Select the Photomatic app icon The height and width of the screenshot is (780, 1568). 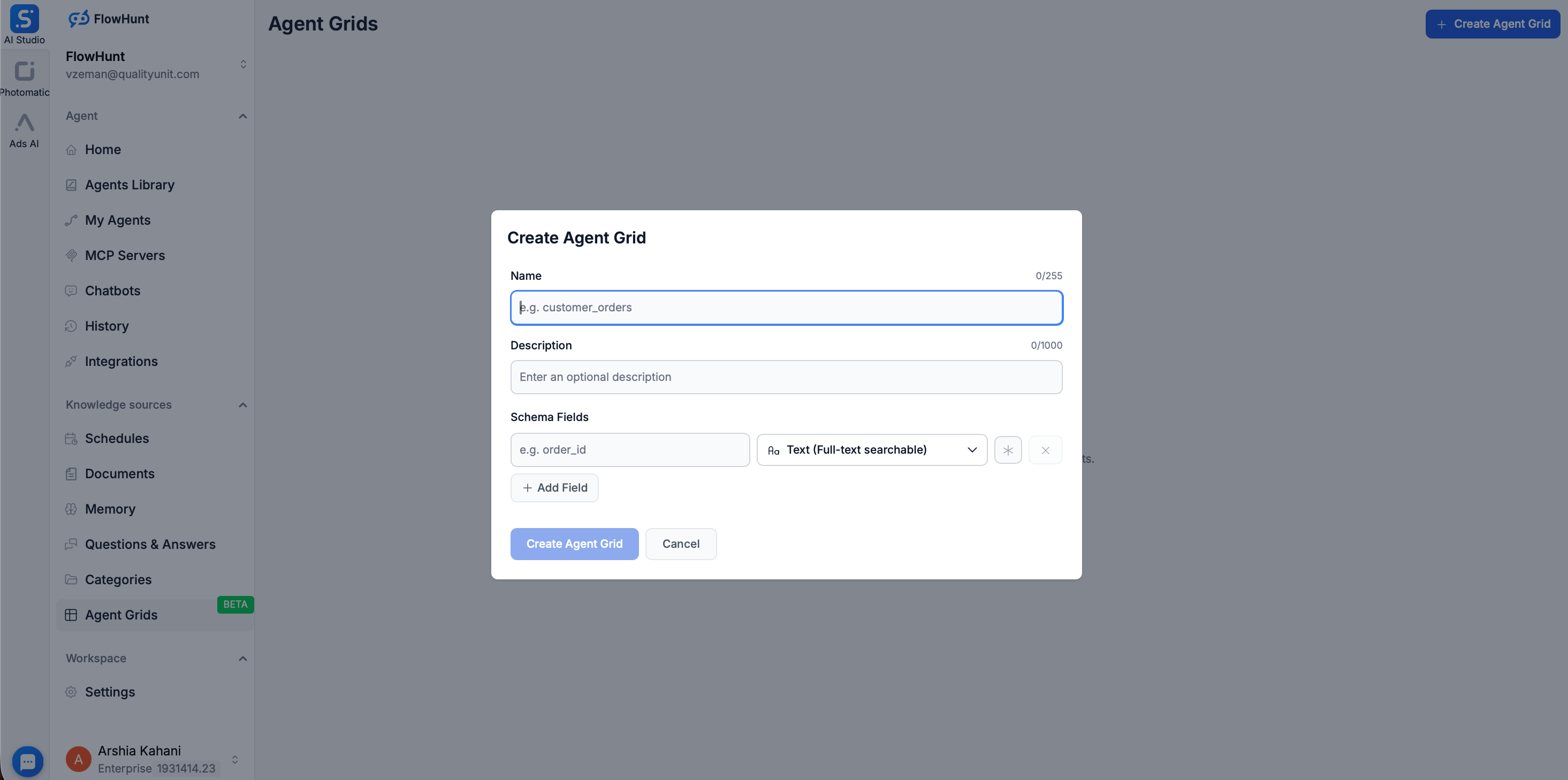24,71
